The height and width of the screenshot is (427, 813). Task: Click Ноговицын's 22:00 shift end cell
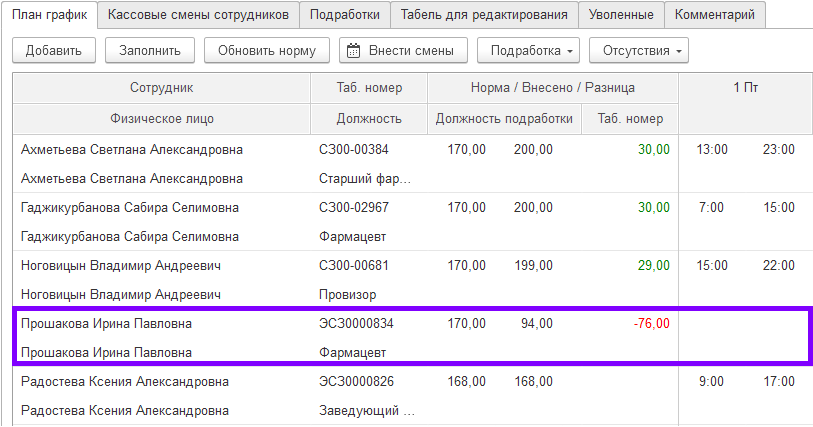[777, 266]
